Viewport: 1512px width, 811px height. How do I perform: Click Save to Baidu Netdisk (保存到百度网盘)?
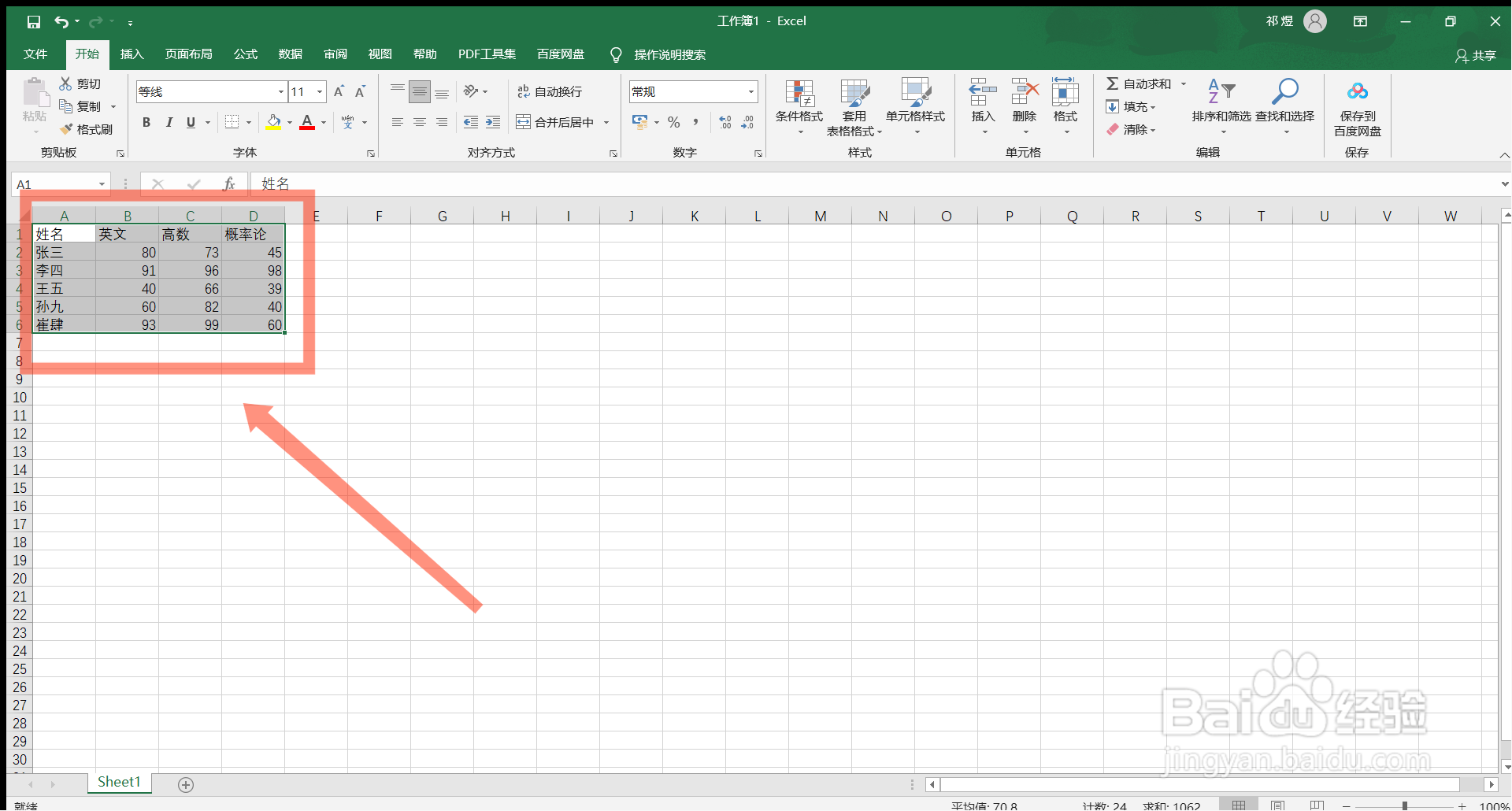1358,109
